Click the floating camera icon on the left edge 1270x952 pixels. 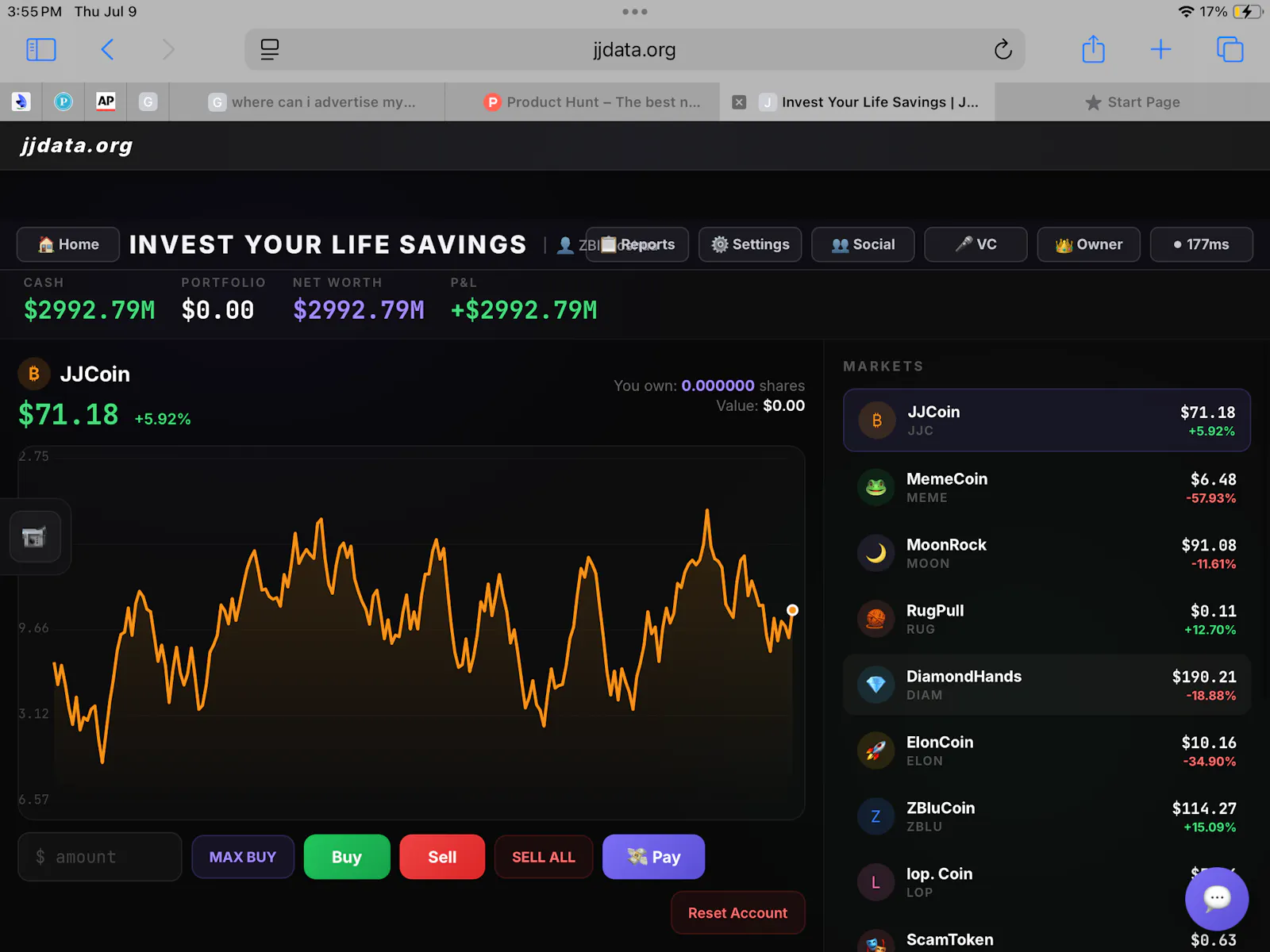pyautogui.click(x=34, y=537)
